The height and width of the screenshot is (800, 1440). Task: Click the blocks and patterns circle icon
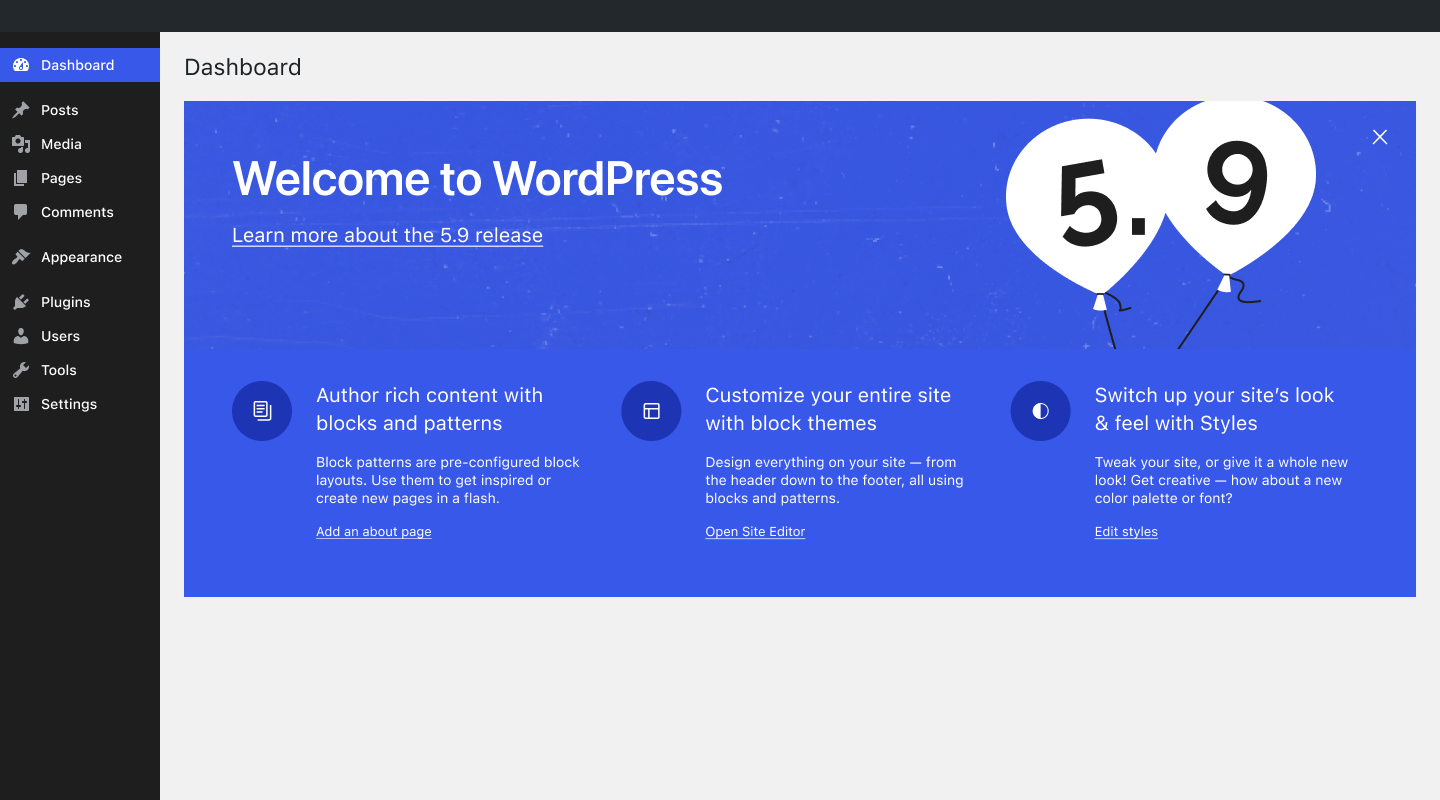pyautogui.click(x=262, y=411)
